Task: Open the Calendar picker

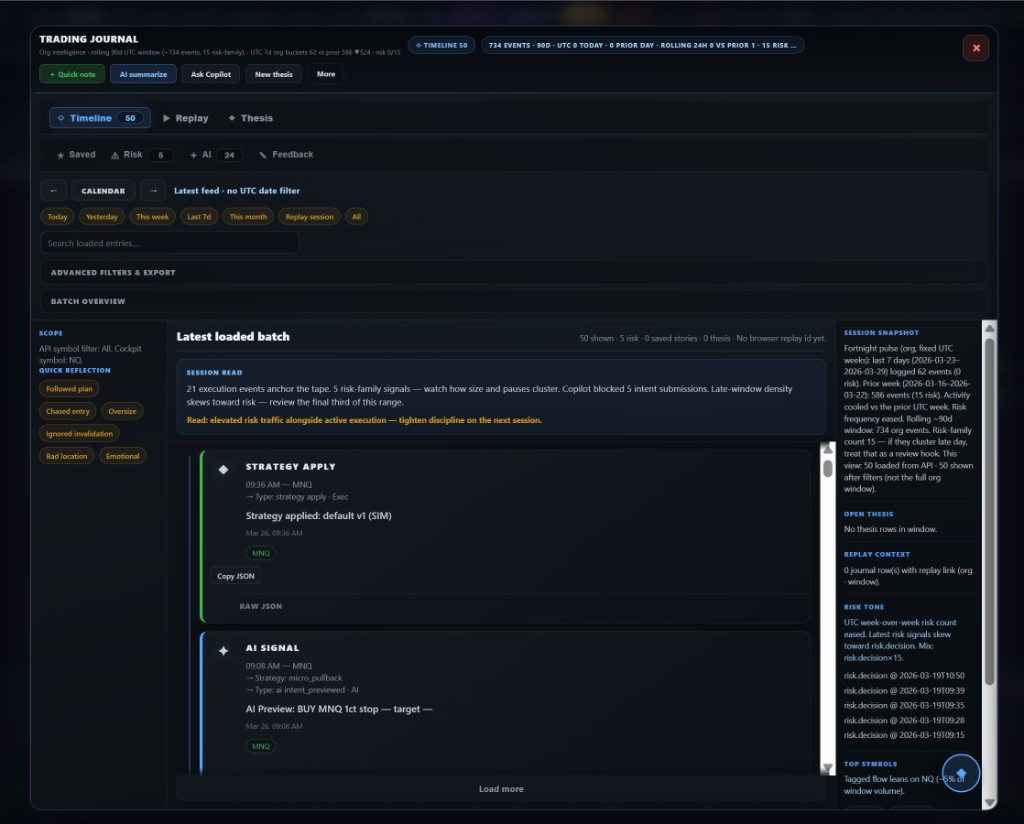Action: click(x=103, y=191)
